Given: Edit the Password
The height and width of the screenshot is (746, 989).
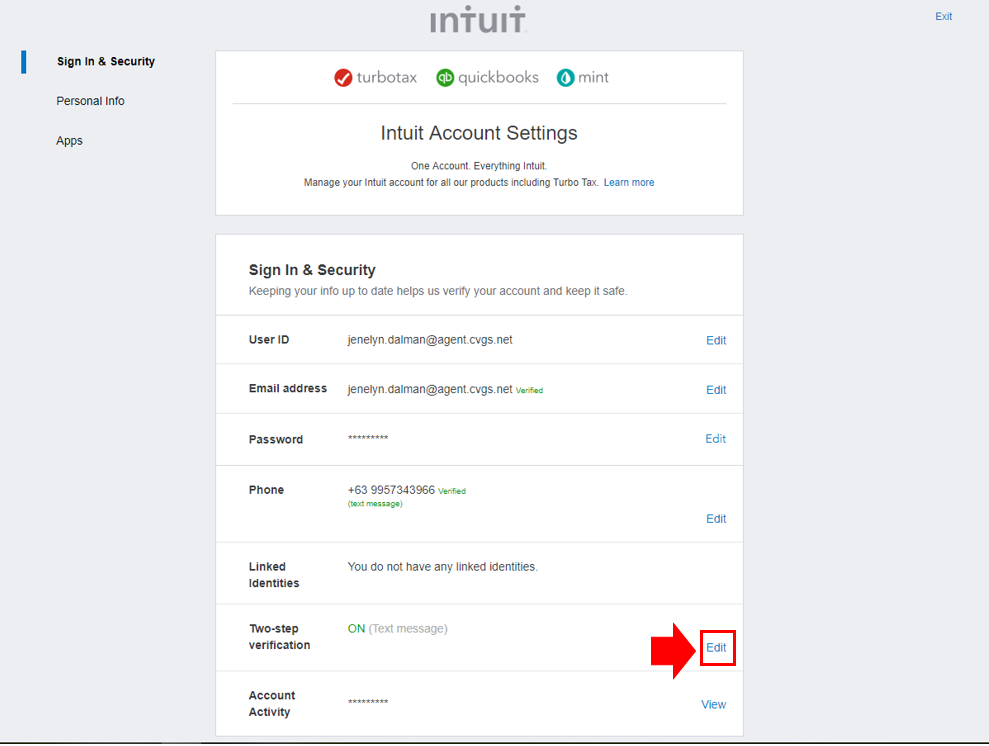Looking at the screenshot, I should click(715, 439).
